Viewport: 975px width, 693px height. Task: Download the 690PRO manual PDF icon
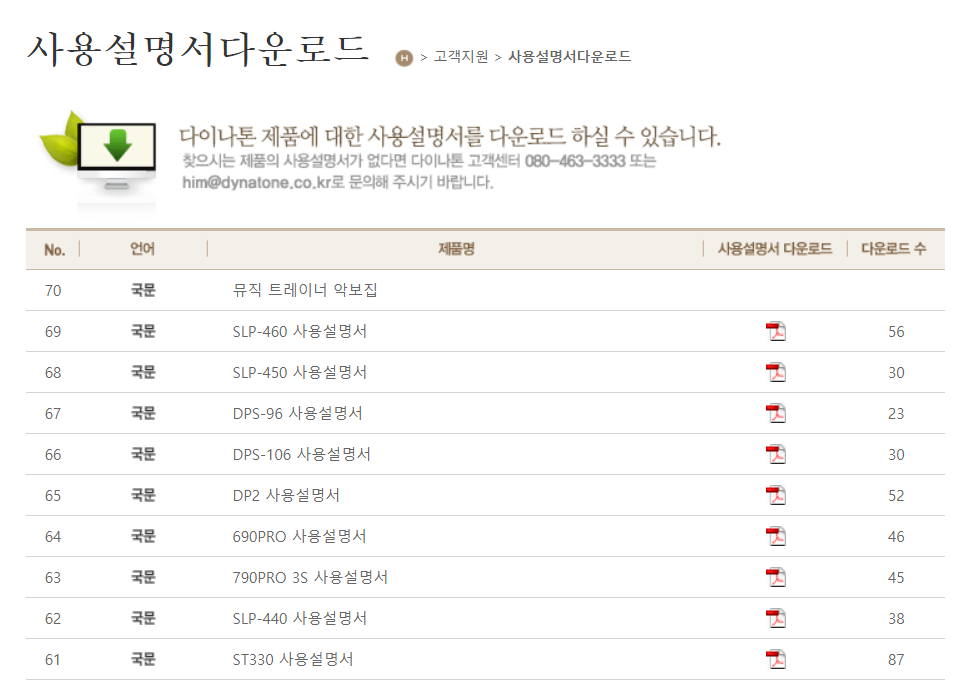[776, 536]
